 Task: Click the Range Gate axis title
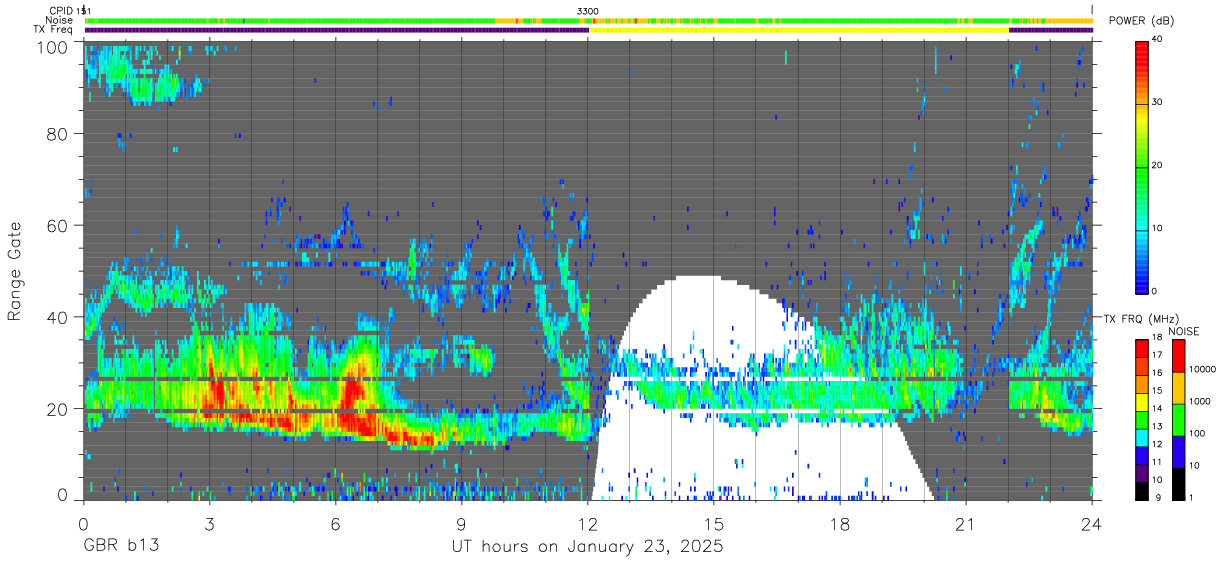pyautogui.click(x=15, y=271)
